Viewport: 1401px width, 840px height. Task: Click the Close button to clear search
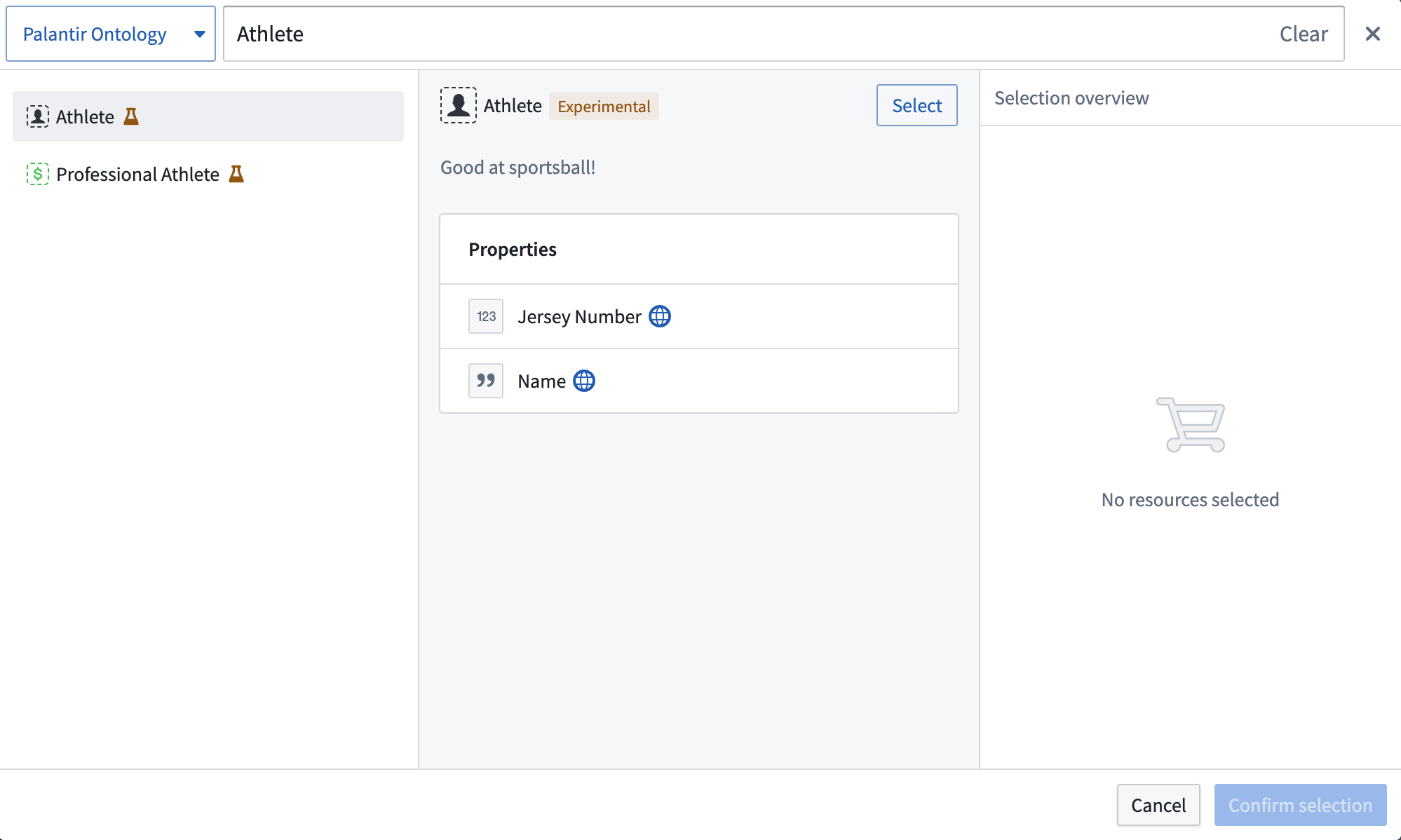pos(1372,34)
